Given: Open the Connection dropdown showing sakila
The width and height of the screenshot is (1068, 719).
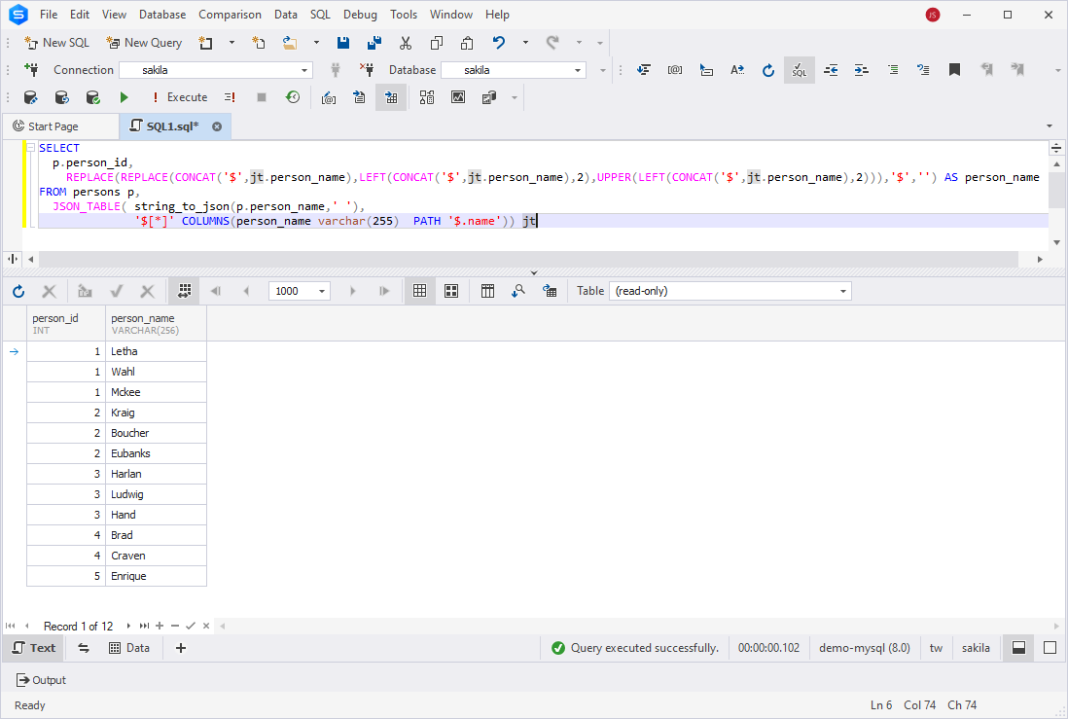Looking at the screenshot, I should click(305, 70).
